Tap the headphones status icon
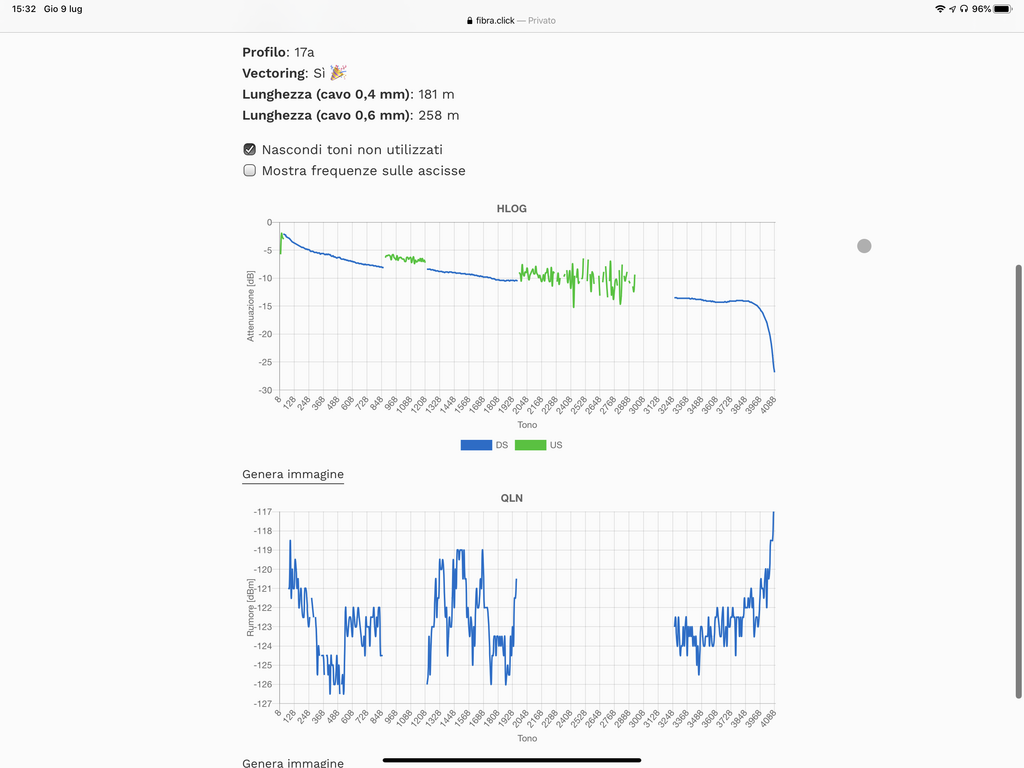The height and width of the screenshot is (768, 1024). pos(963,8)
